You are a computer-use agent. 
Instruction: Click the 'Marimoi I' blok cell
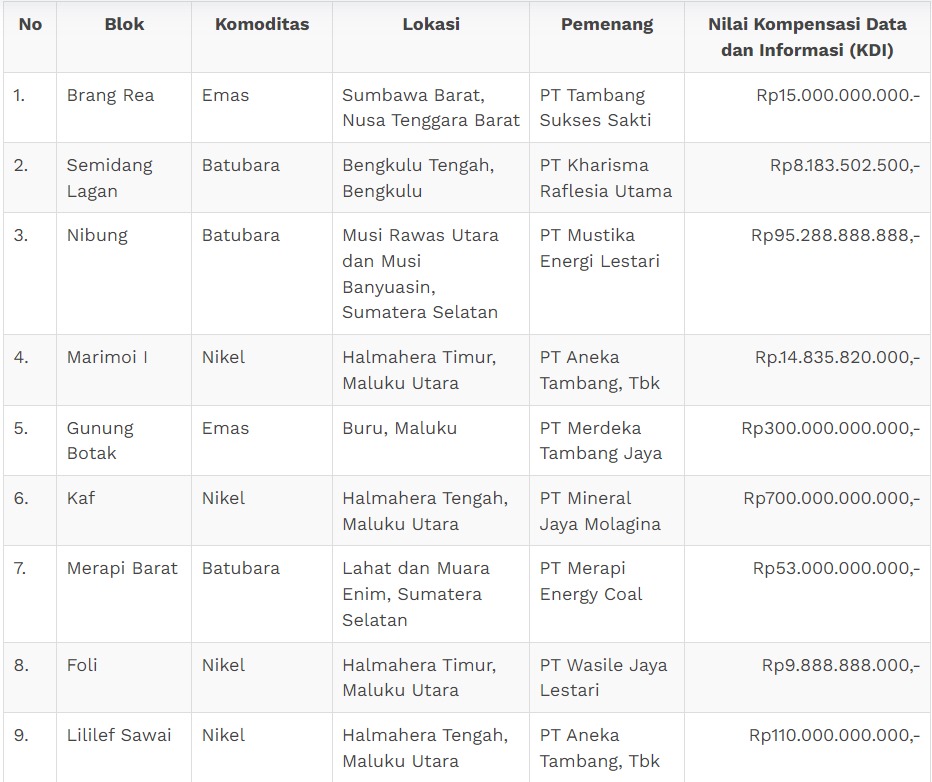click(x=107, y=358)
